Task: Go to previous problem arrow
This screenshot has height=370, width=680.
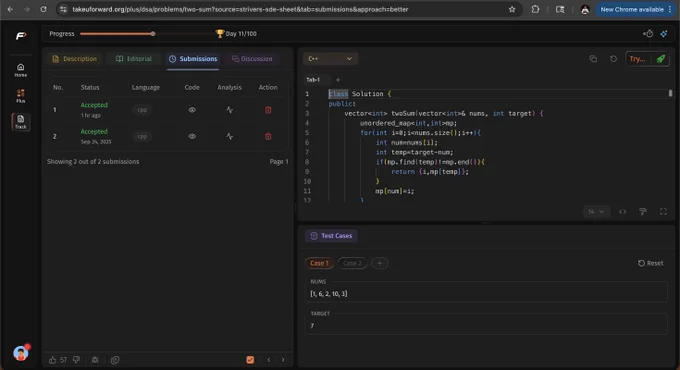Action: pyautogui.click(x=269, y=360)
